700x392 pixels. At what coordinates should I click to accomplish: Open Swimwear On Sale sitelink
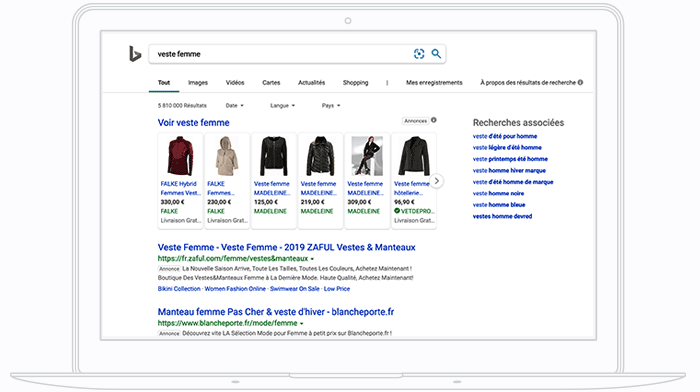(295, 289)
